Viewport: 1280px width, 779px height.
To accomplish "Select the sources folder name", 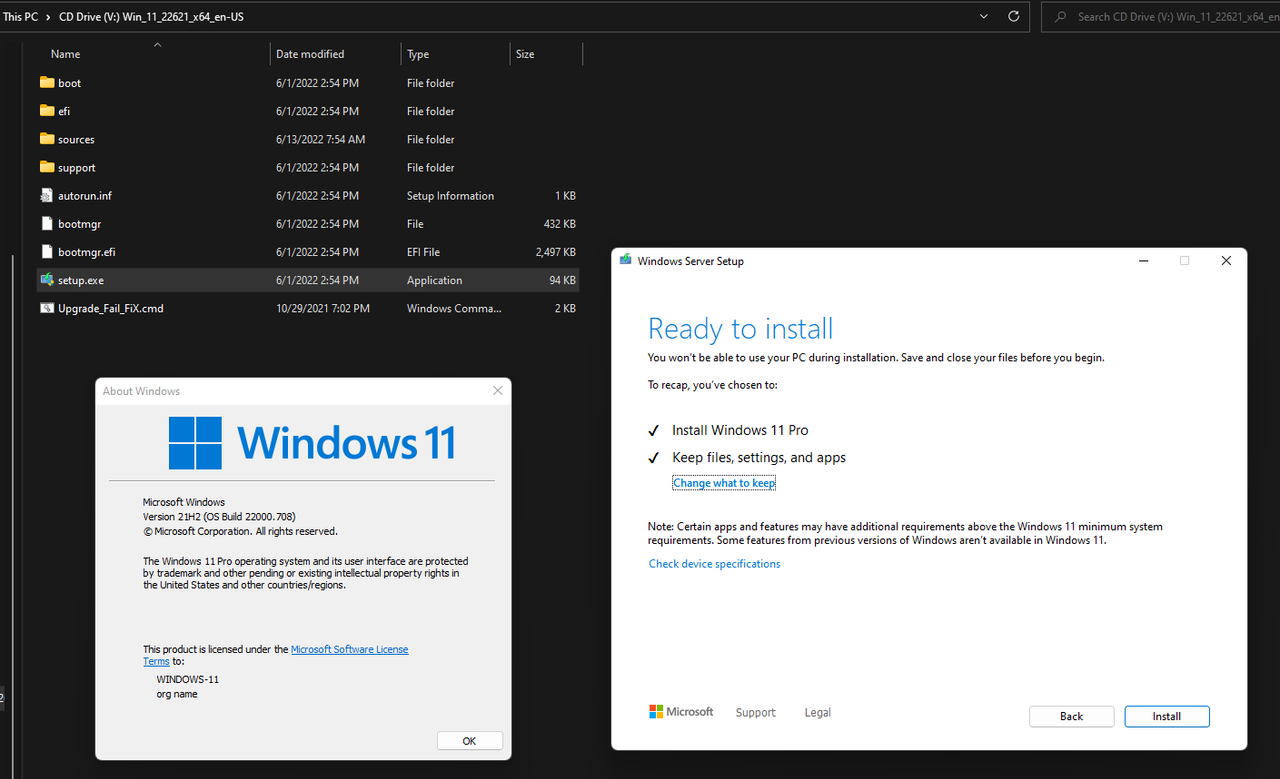I will tap(76, 139).
